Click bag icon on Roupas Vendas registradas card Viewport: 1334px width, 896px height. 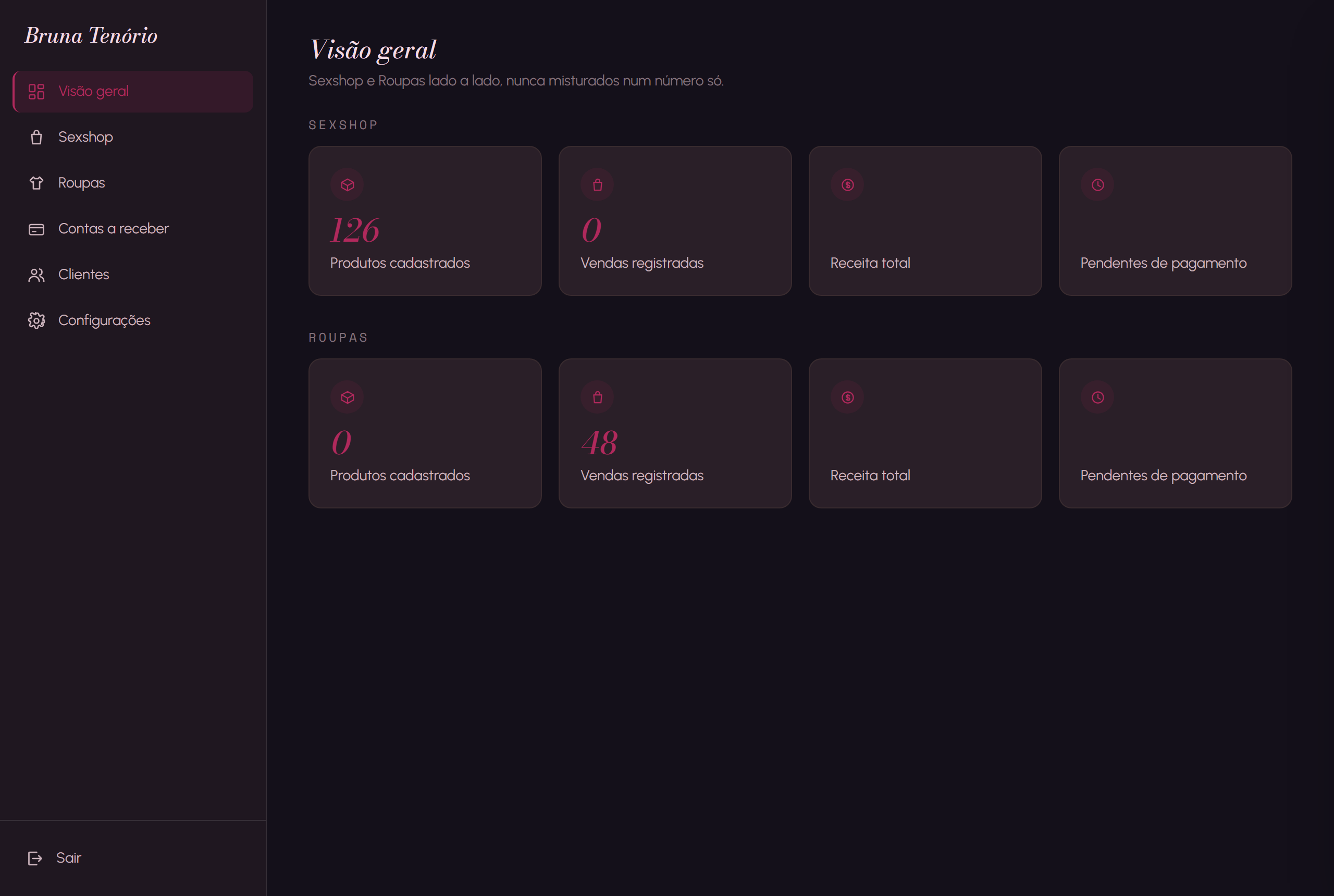click(597, 397)
